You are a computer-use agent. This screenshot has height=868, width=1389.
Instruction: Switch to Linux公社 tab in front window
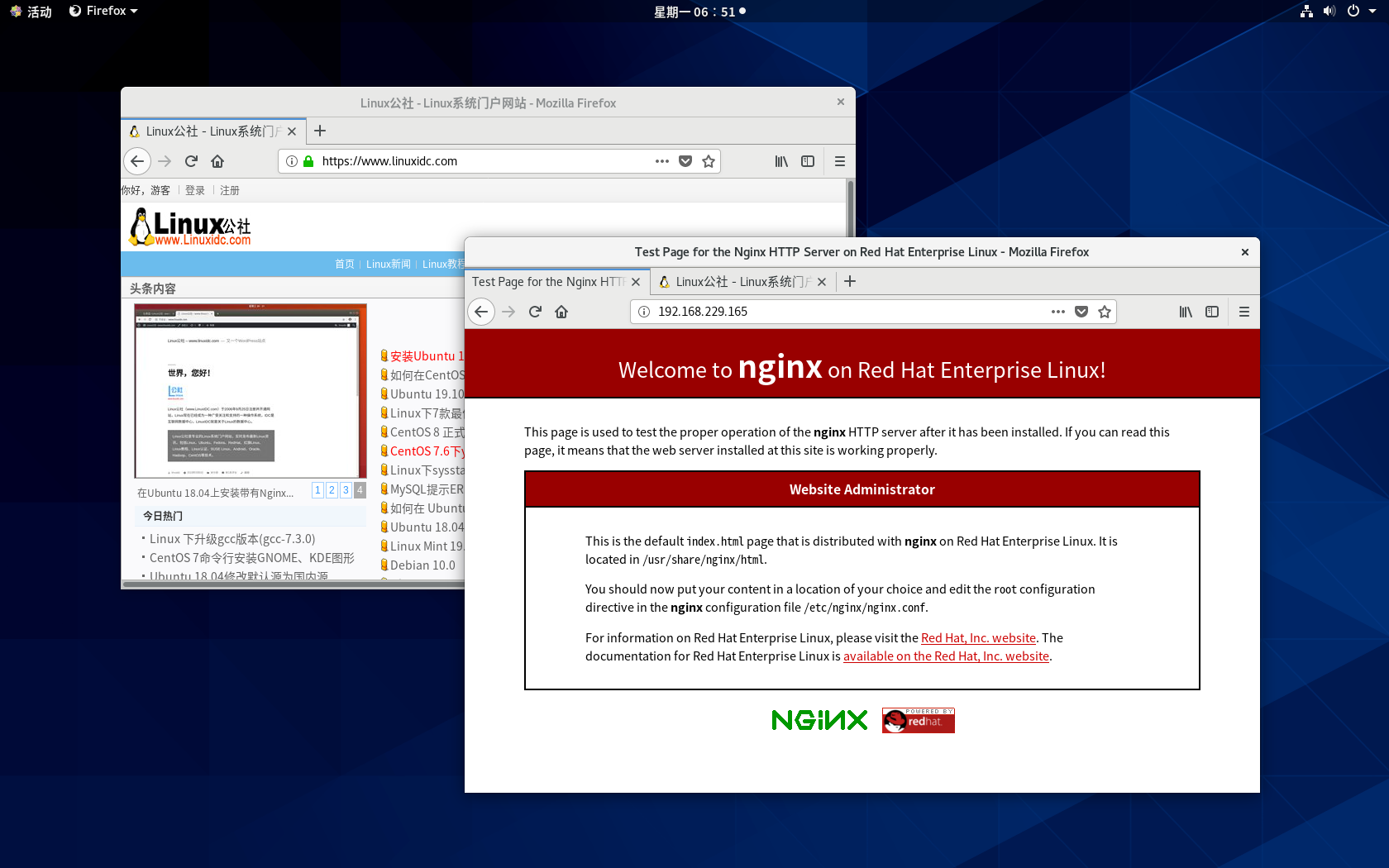tap(743, 282)
